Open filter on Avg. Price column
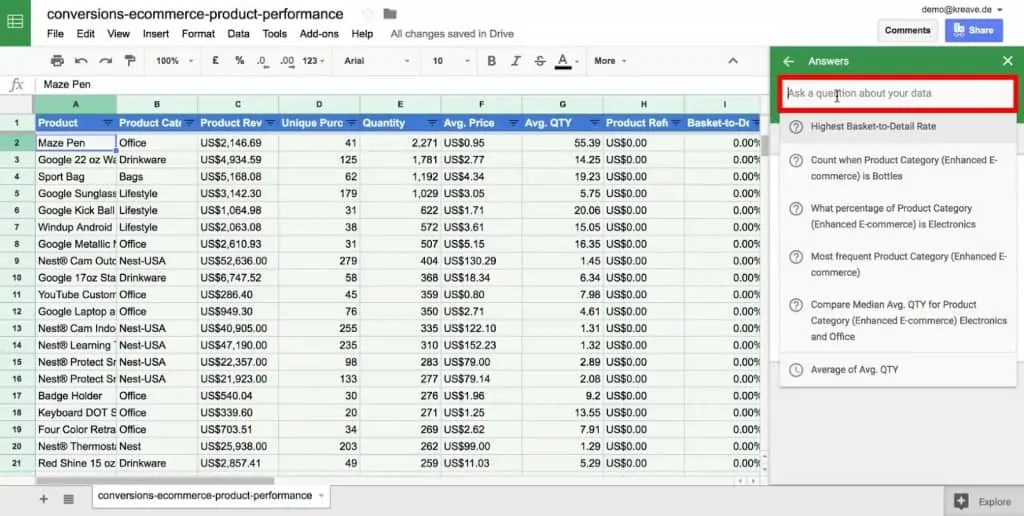 click(513, 123)
